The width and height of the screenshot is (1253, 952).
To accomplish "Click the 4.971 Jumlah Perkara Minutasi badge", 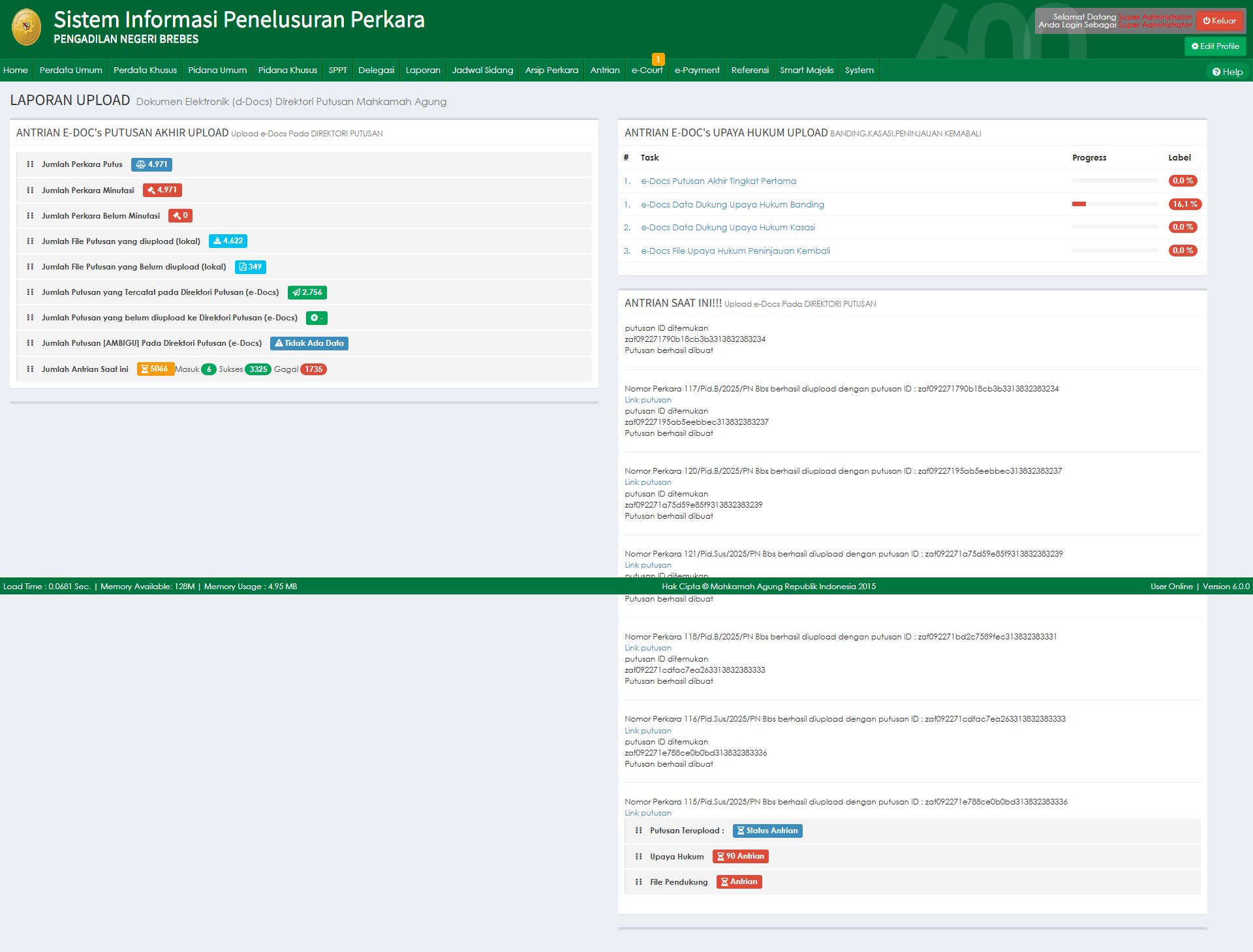I will click(162, 190).
